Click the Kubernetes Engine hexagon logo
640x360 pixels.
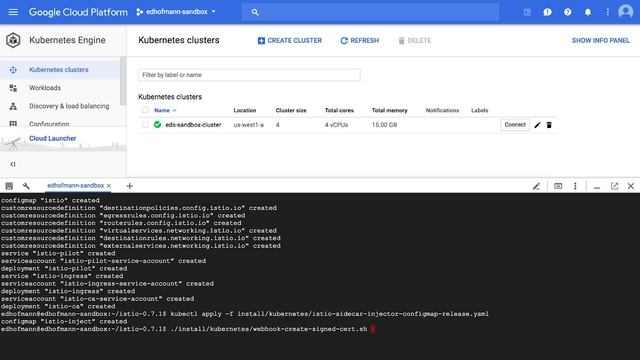13,40
